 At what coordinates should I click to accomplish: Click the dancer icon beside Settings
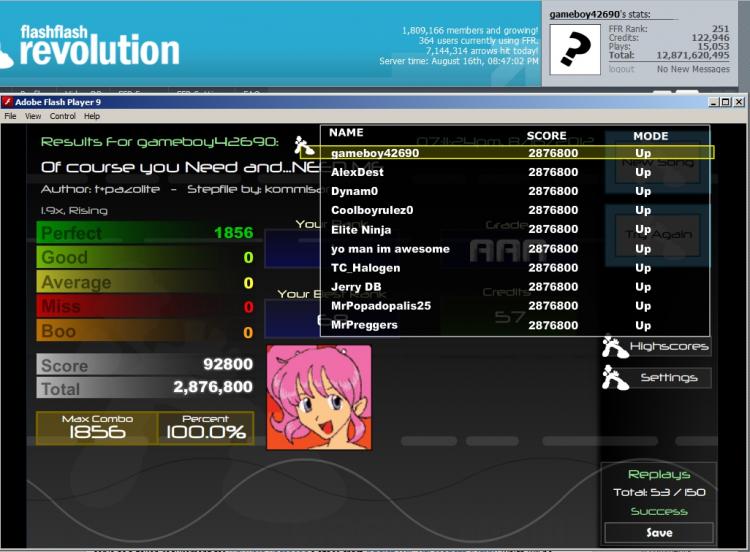615,378
